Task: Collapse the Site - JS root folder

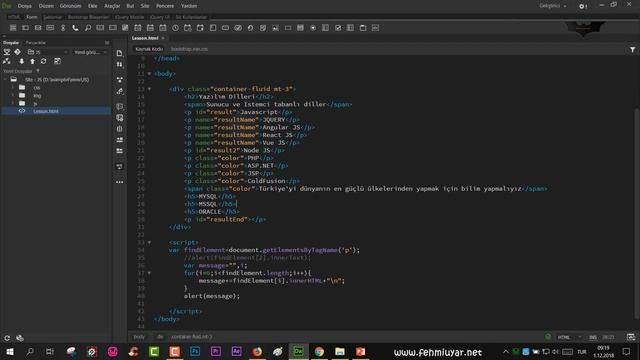Action: tap(5, 80)
